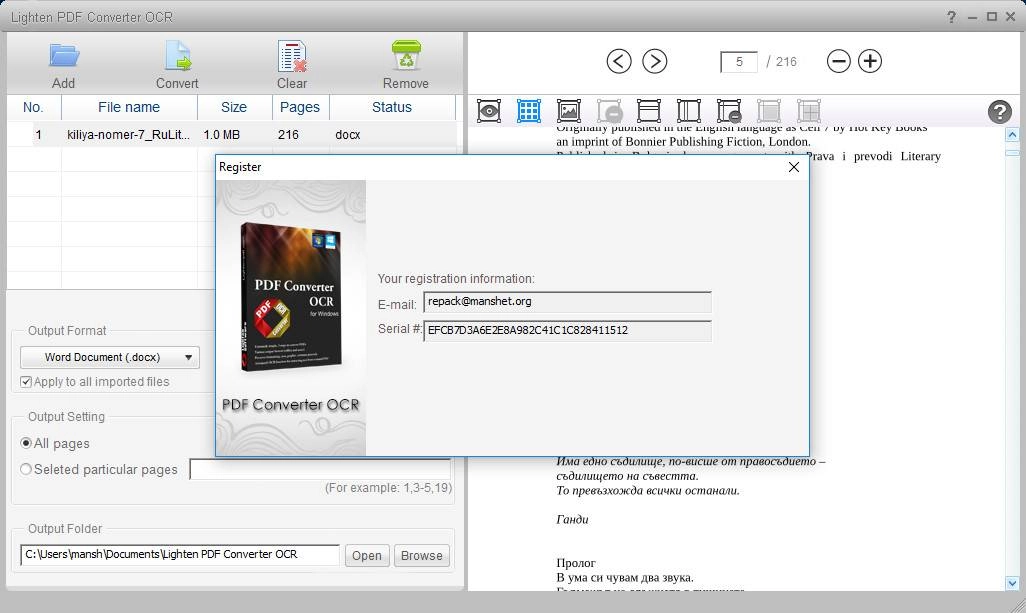
Task: Select the blue table grid marking tool
Action: point(529,111)
